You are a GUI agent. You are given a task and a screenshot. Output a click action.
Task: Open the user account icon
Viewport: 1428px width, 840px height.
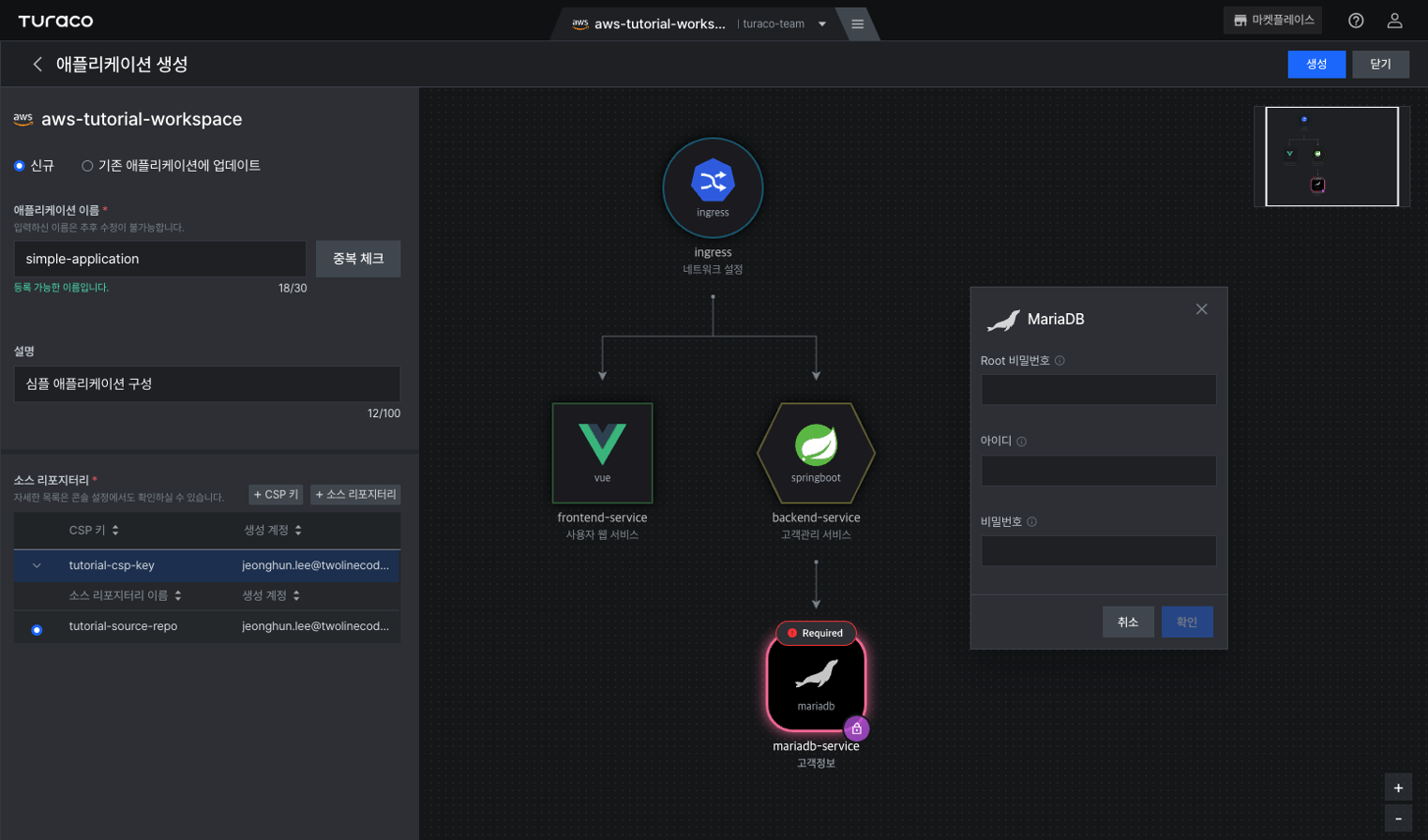click(1394, 21)
